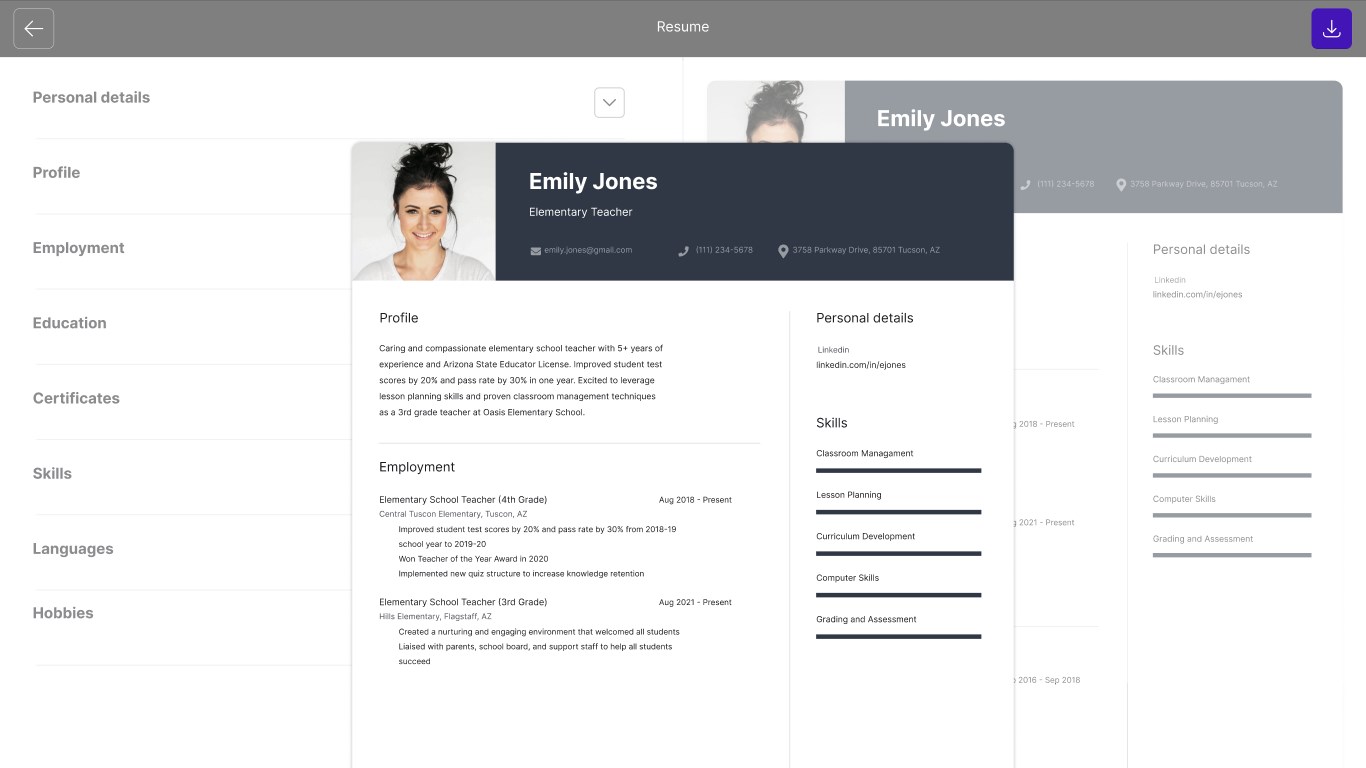Select the phone icon next to (111) 234-5678

684,251
